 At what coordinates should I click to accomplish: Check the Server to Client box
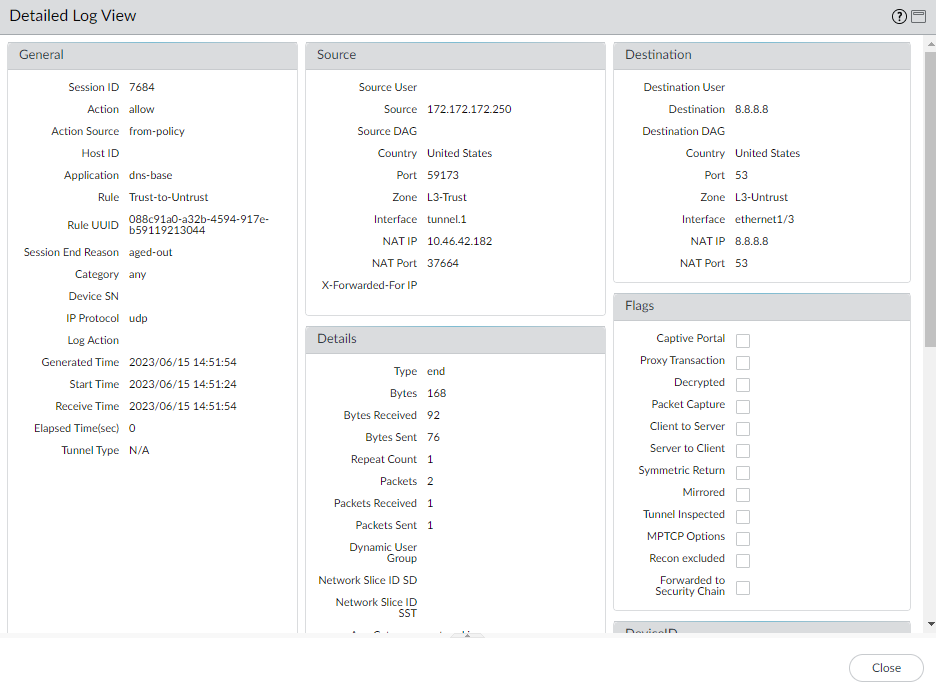point(743,451)
